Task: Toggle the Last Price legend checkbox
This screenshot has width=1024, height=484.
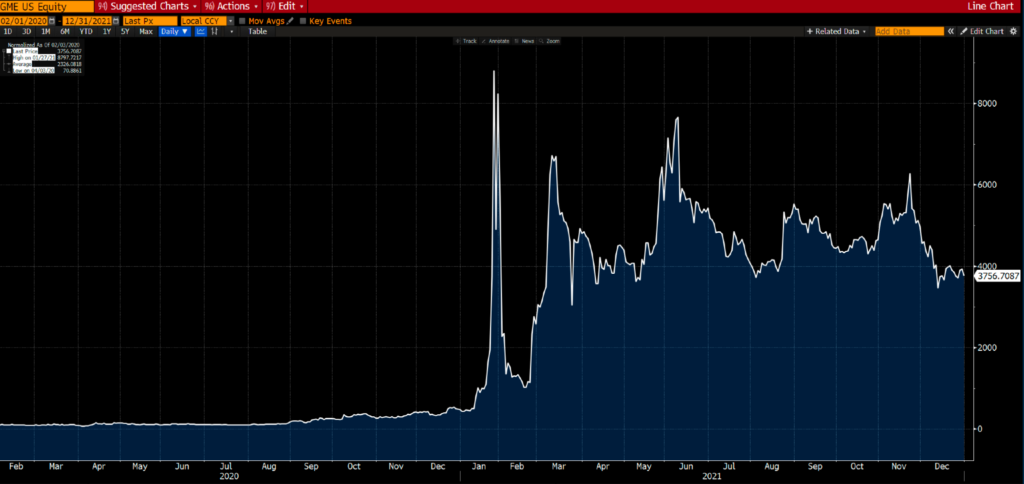Action: pyautogui.click(x=9, y=50)
